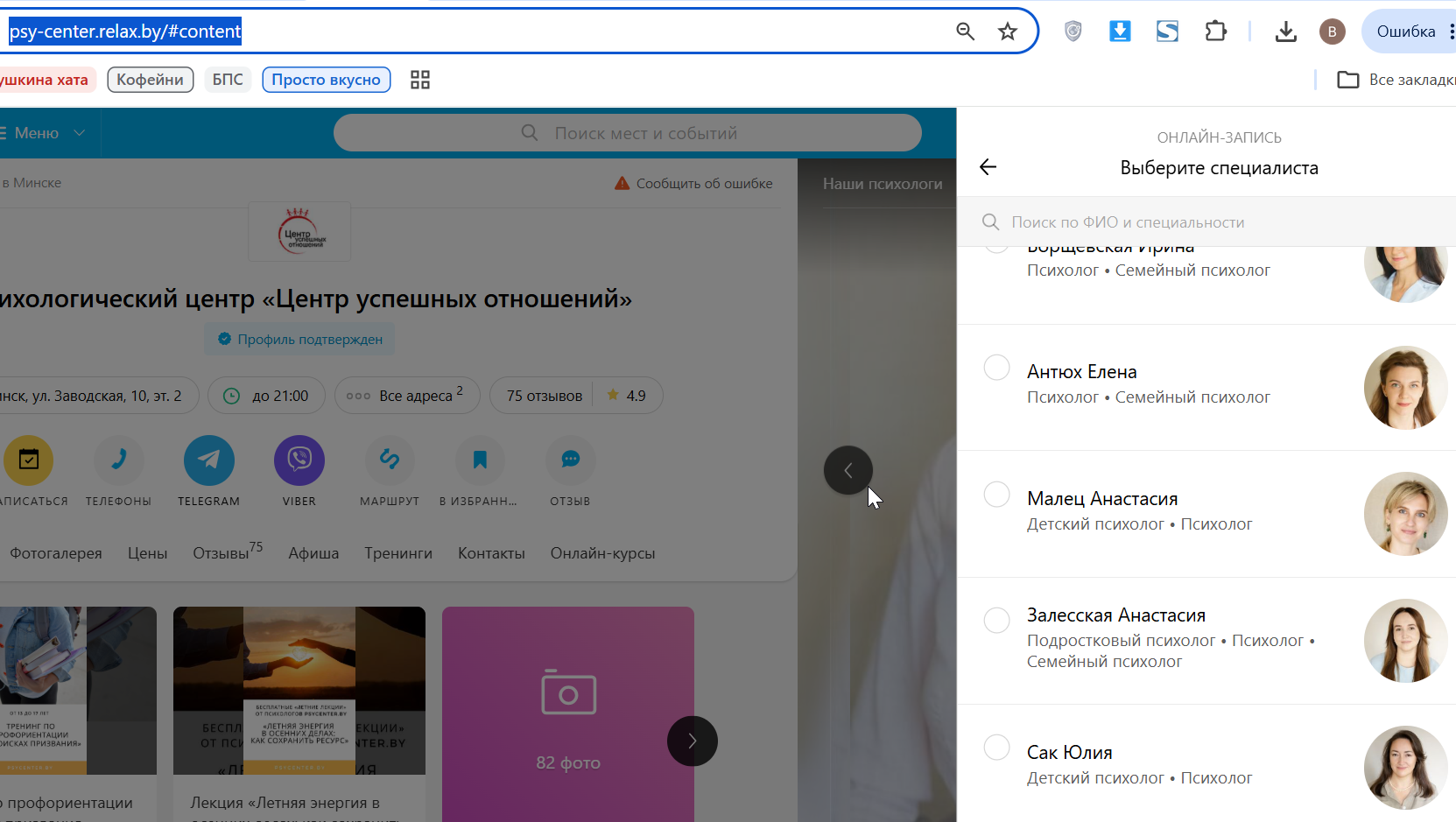1456x822 pixels.
Task: Open the Кофейни bookmark
Action: [151, 80]
